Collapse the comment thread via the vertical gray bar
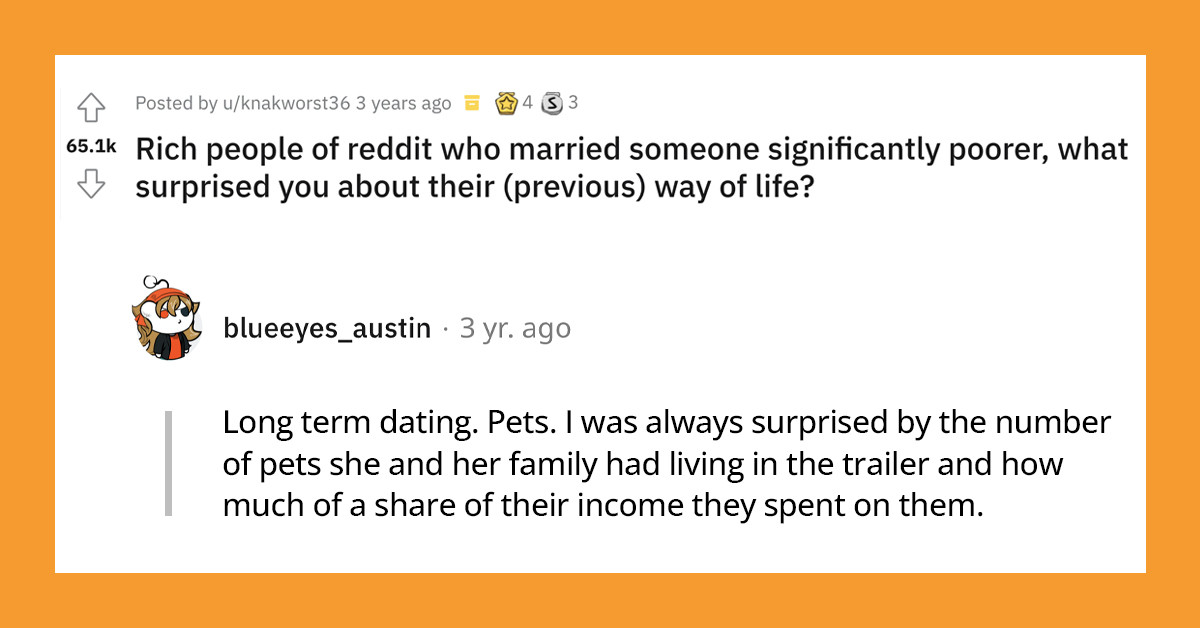 point(171,462)
